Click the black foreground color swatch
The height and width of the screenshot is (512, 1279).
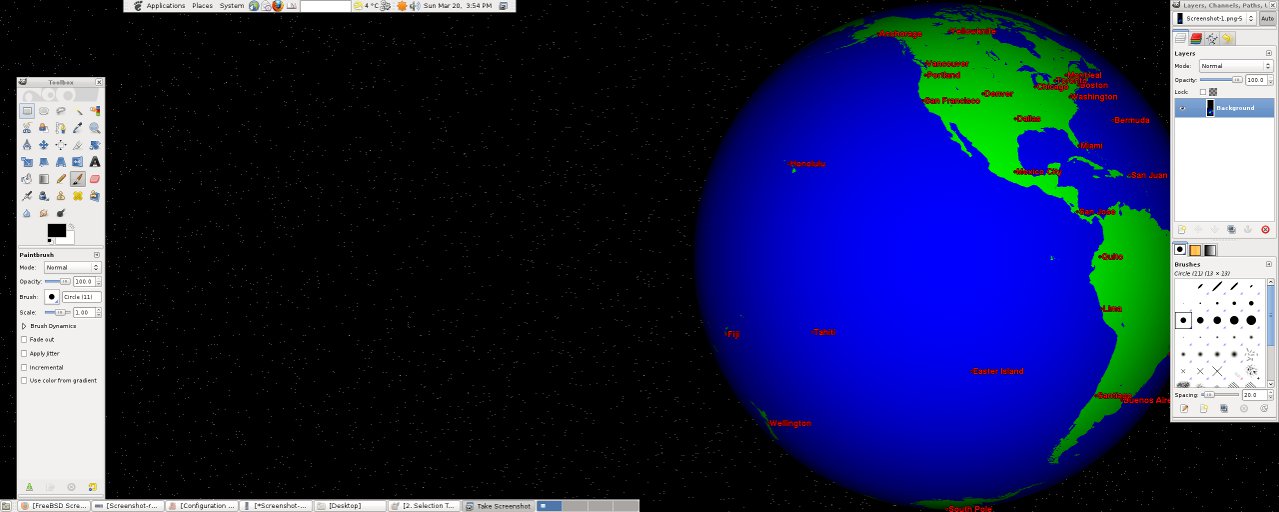click(56, 230)
